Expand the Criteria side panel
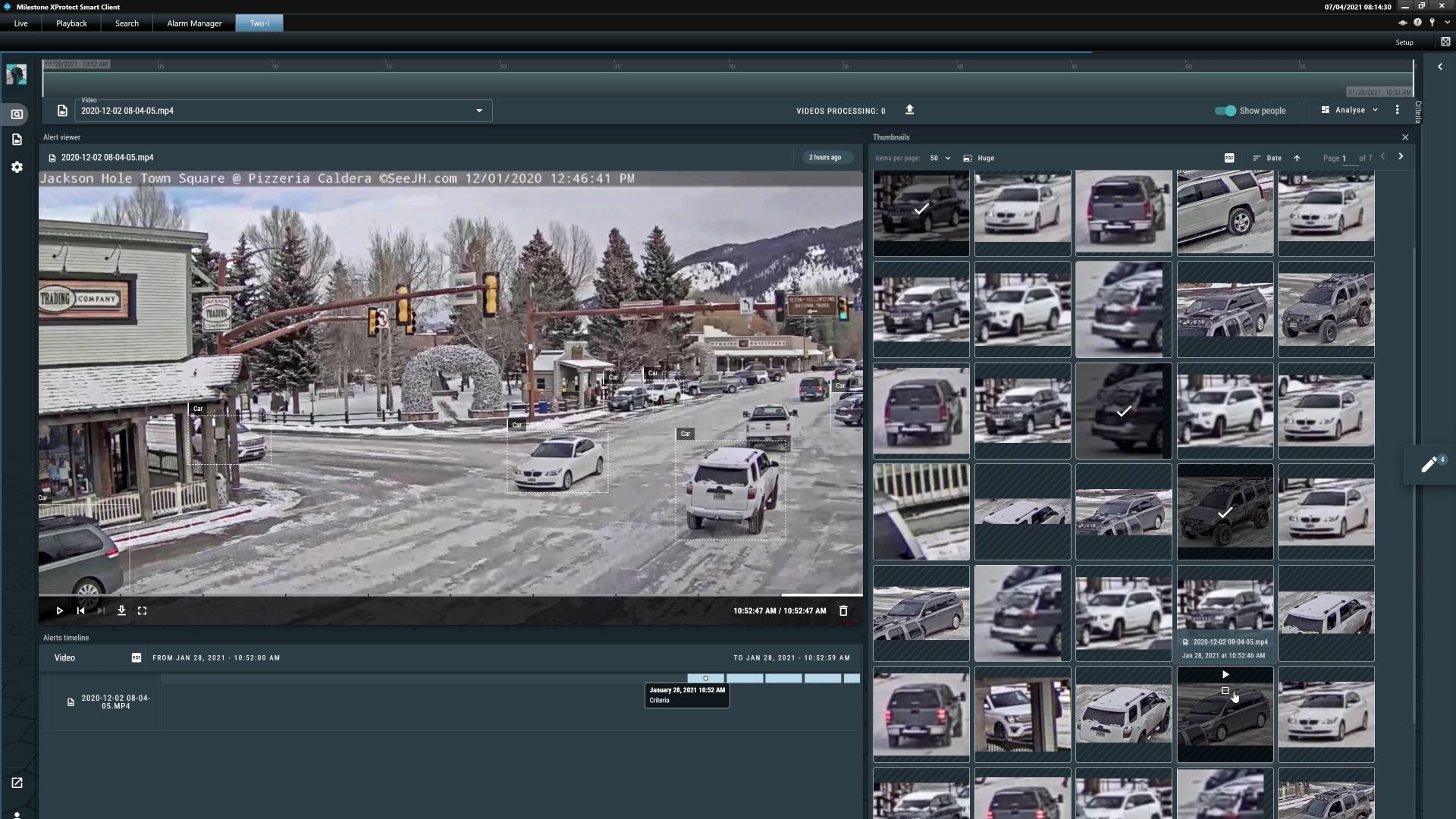Viewport: 1456px width, 819px height. tap(1417, 112)
